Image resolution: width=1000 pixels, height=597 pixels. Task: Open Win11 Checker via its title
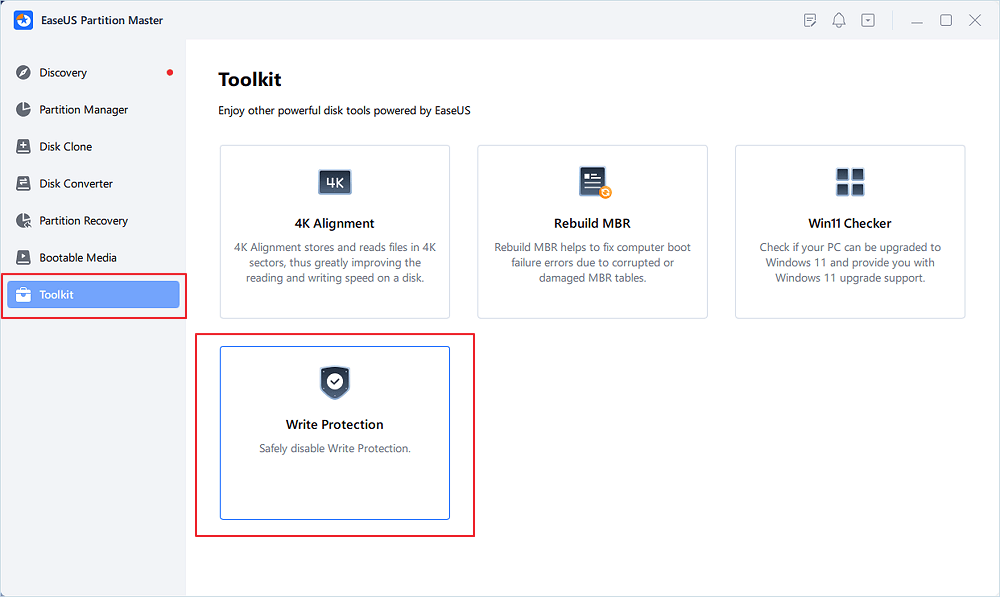pos(850,224)
